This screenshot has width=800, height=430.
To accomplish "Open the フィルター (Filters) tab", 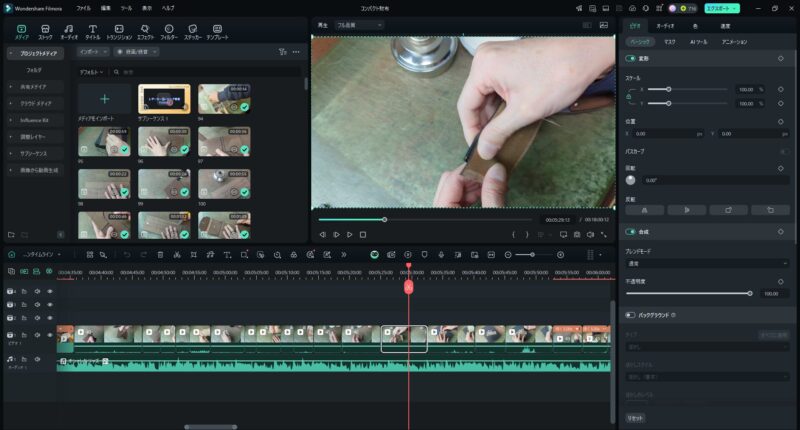I will pos(169,32).
